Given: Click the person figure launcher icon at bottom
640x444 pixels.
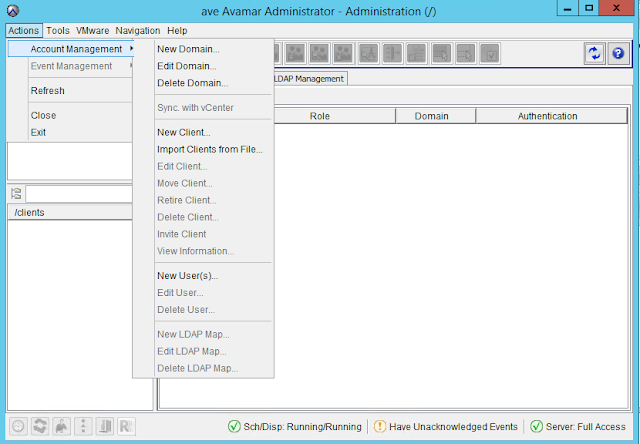Looking at the screenshot, I should pos(62,426).
